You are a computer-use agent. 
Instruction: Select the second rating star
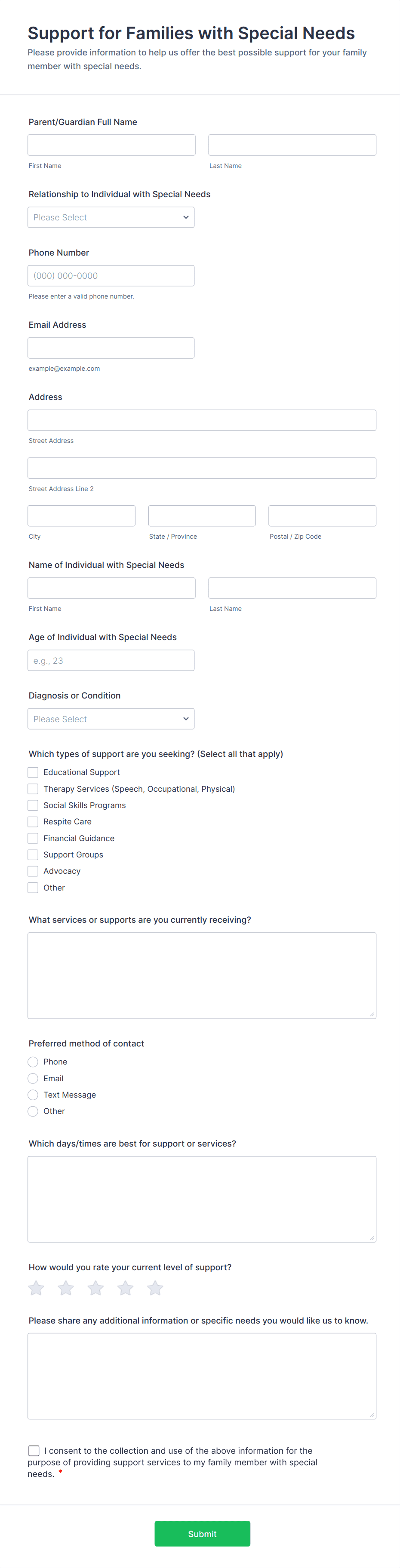(x=66, y=1289)
